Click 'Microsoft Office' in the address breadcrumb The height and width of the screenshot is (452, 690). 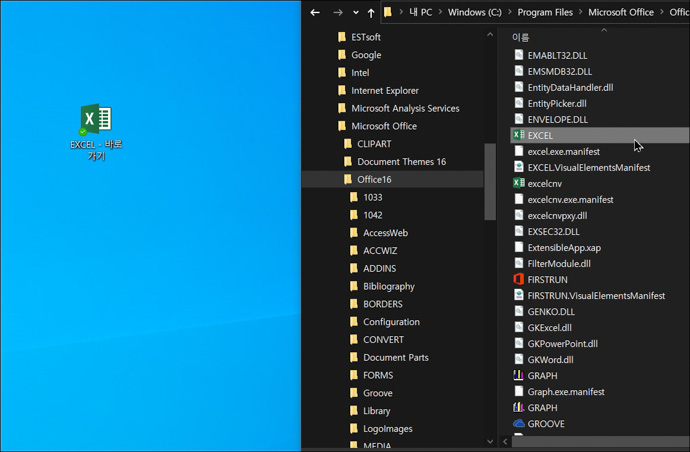point(620,12)
